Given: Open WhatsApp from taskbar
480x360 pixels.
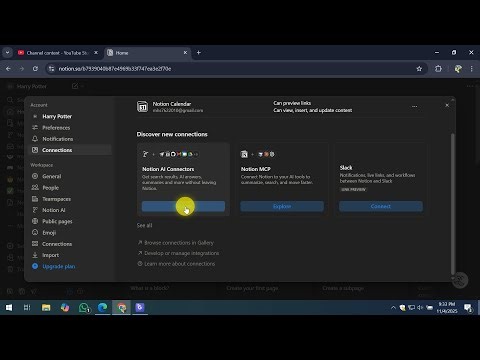Looking at the screenshot, I should click(x=84, y=308).
